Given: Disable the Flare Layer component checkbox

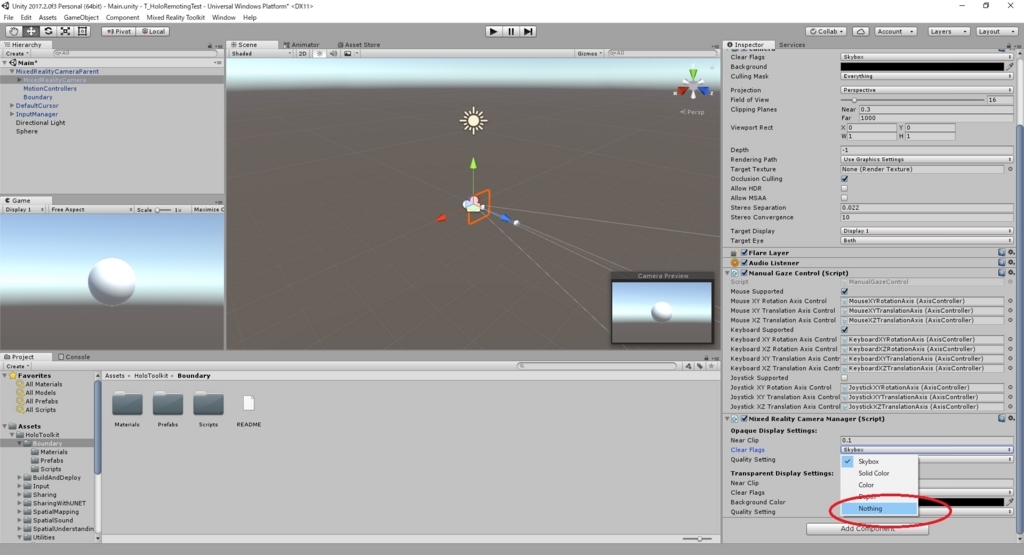Looking at the screenshot, I should [x=744, y=253].
